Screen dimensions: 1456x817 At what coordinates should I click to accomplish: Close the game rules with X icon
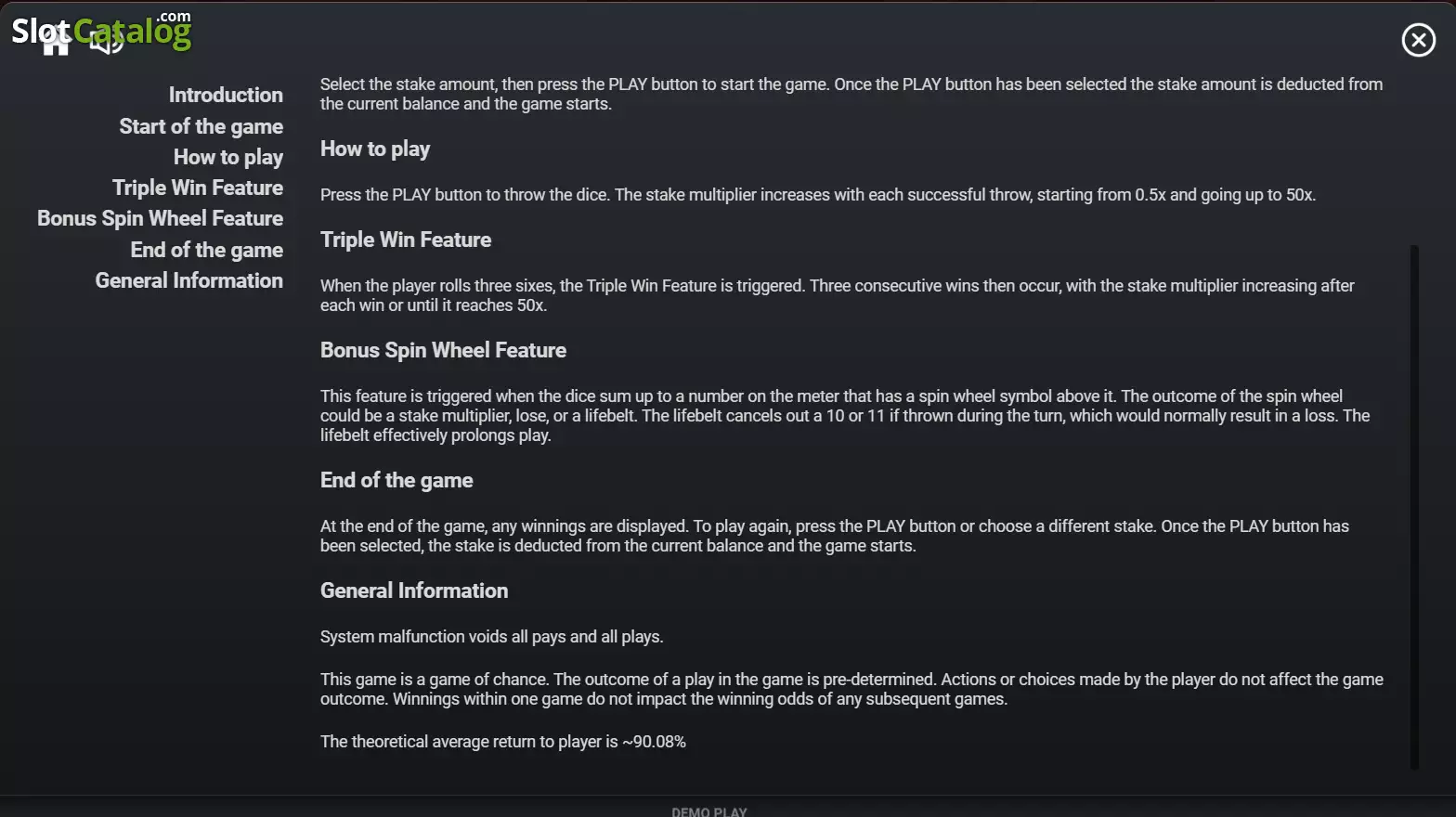tap(1418, 40)
